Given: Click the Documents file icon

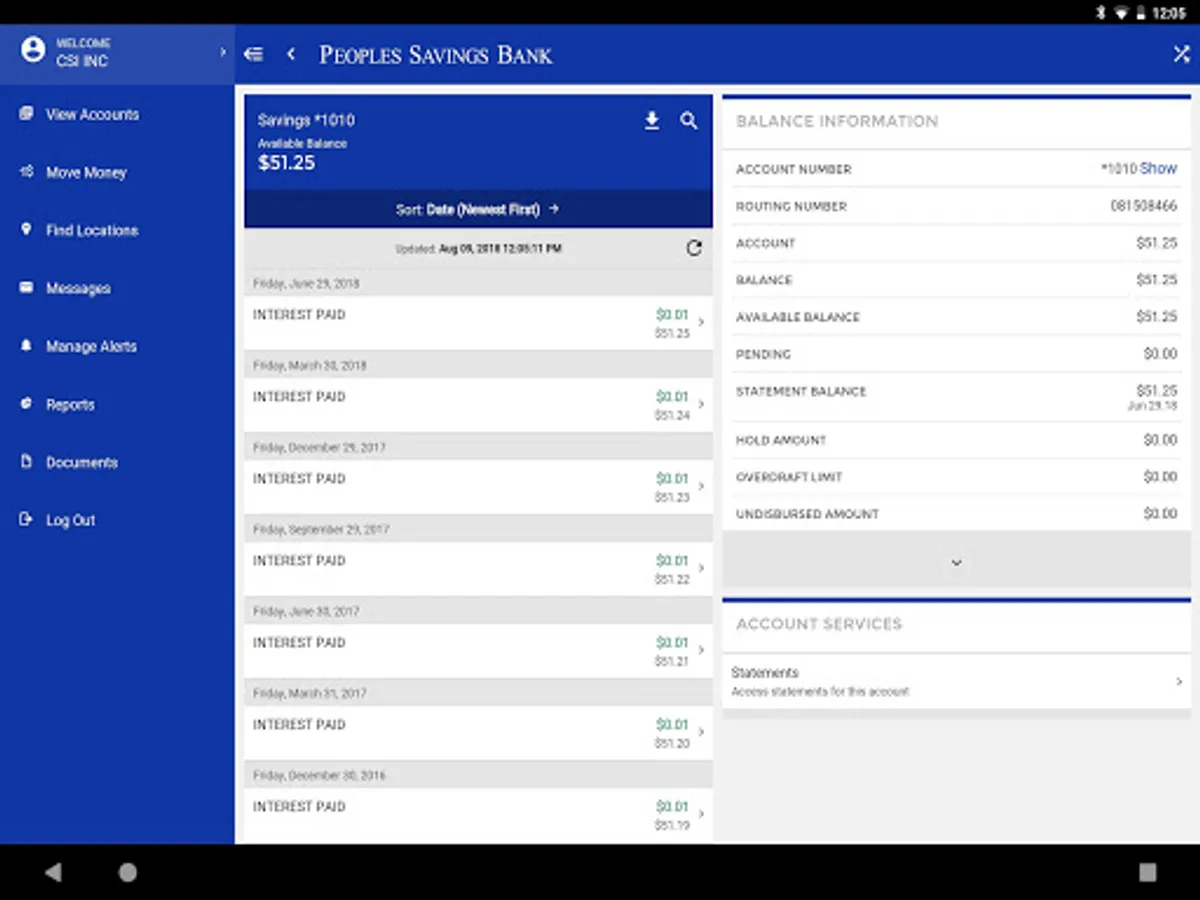Looking at the screenshot, I should [26, 462].
